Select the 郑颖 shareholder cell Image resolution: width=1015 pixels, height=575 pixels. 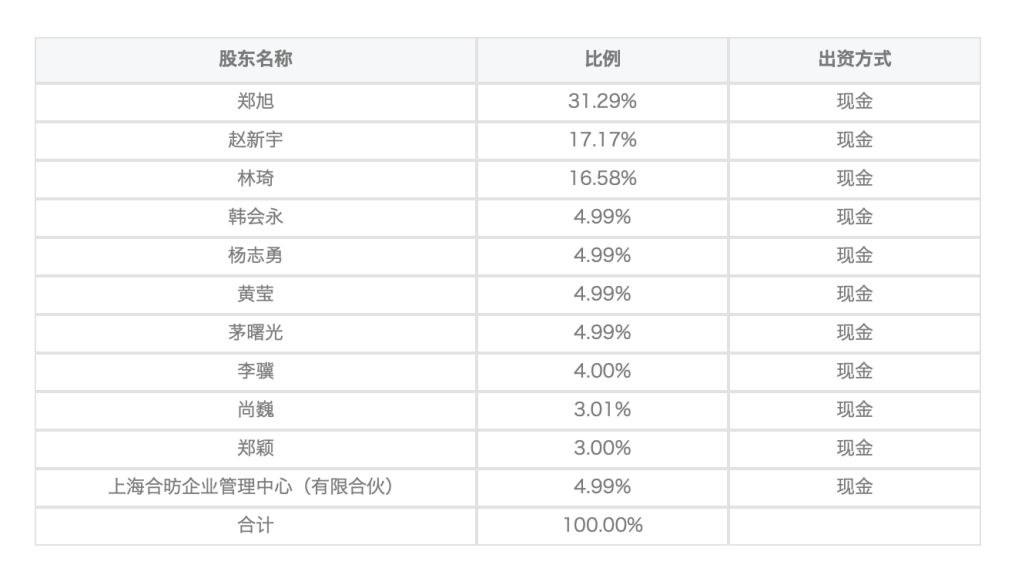tap(255, 448)
